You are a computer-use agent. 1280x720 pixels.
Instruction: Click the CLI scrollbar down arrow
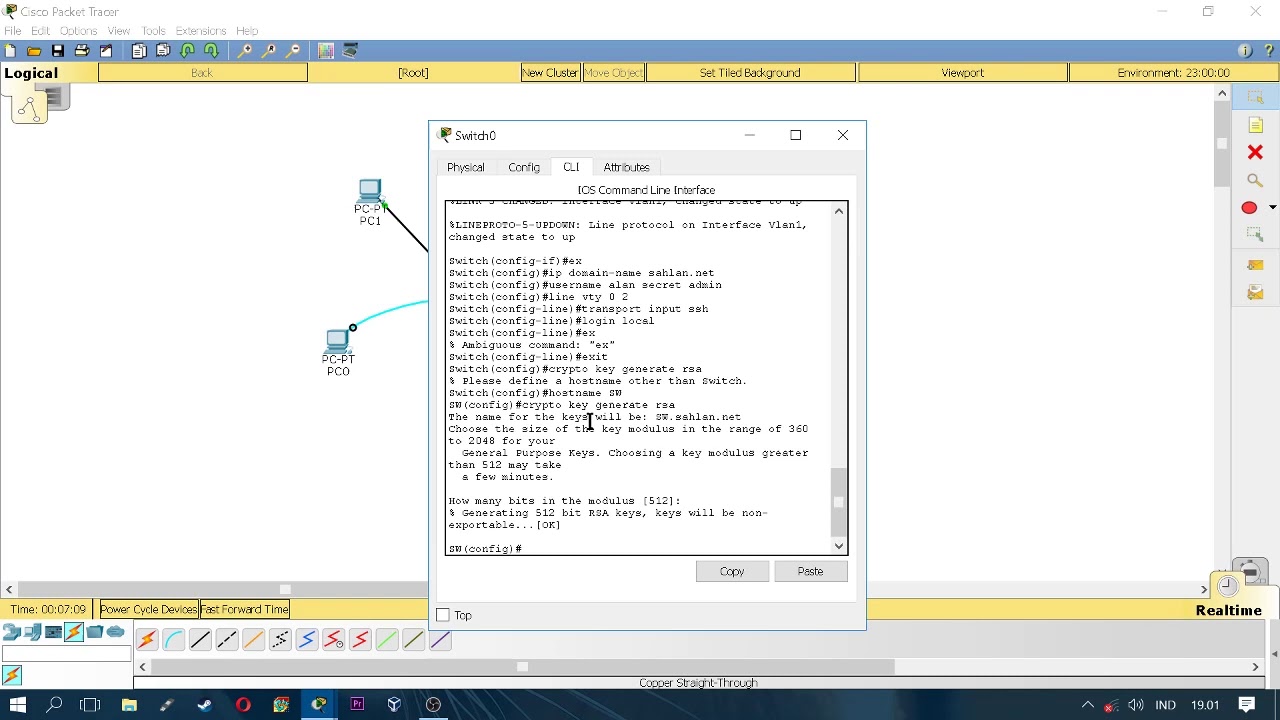point(839,546)
